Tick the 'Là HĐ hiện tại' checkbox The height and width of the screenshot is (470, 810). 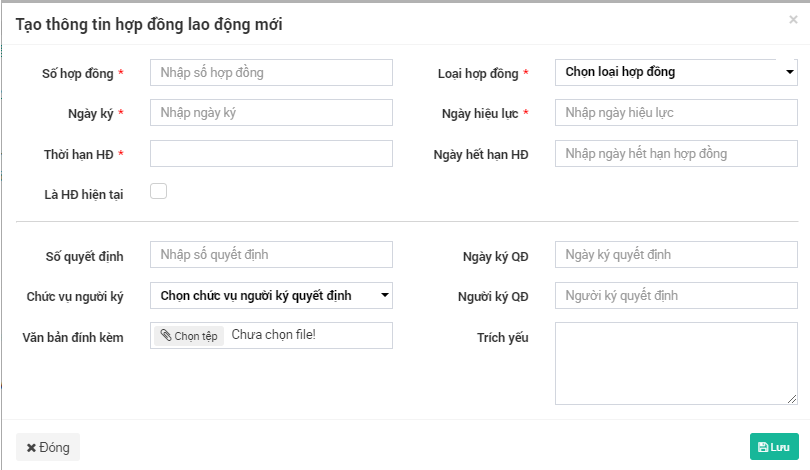coord(158,192)
